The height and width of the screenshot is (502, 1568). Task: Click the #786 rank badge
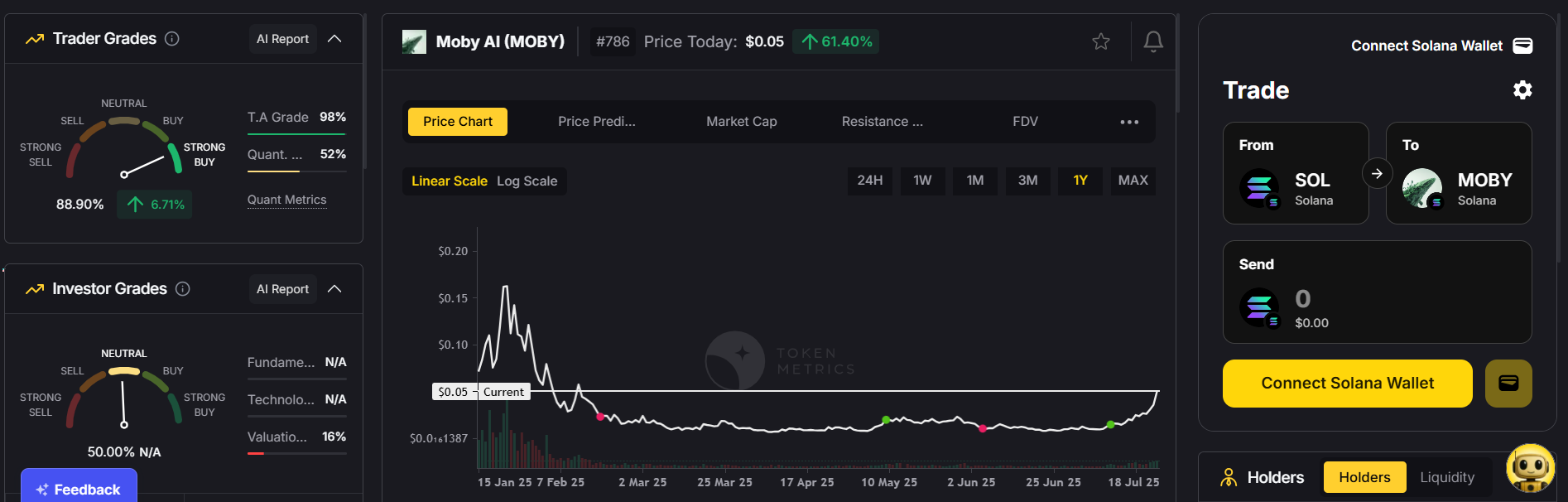click(613, 41)
